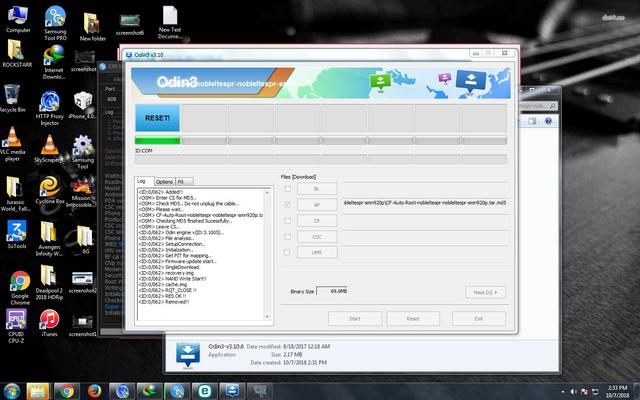640x400 pixels.
Task: Click the AP file path field
Action: (x=424, y=203)
